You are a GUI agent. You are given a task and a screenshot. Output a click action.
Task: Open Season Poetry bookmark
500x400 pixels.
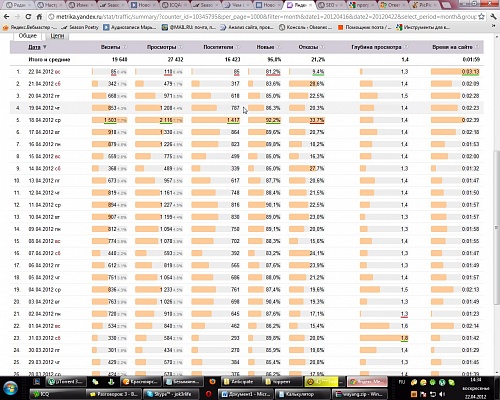tap(80, 27)
